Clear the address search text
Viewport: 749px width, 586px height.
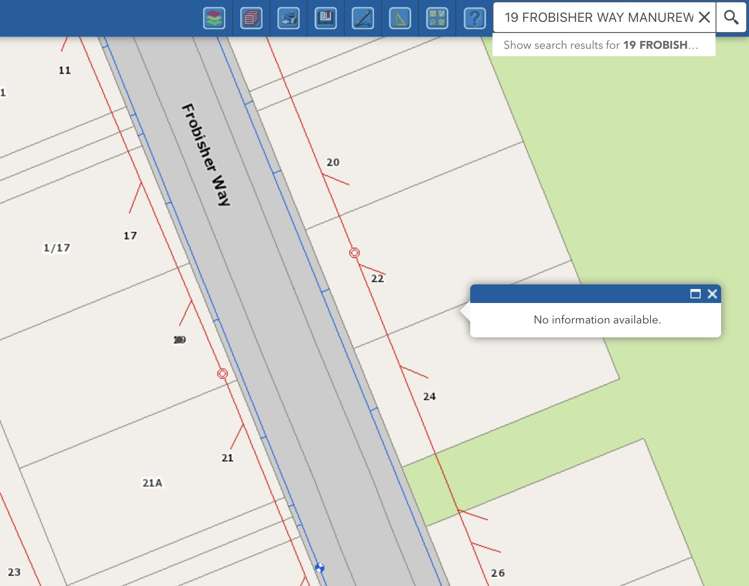(704, 18)
